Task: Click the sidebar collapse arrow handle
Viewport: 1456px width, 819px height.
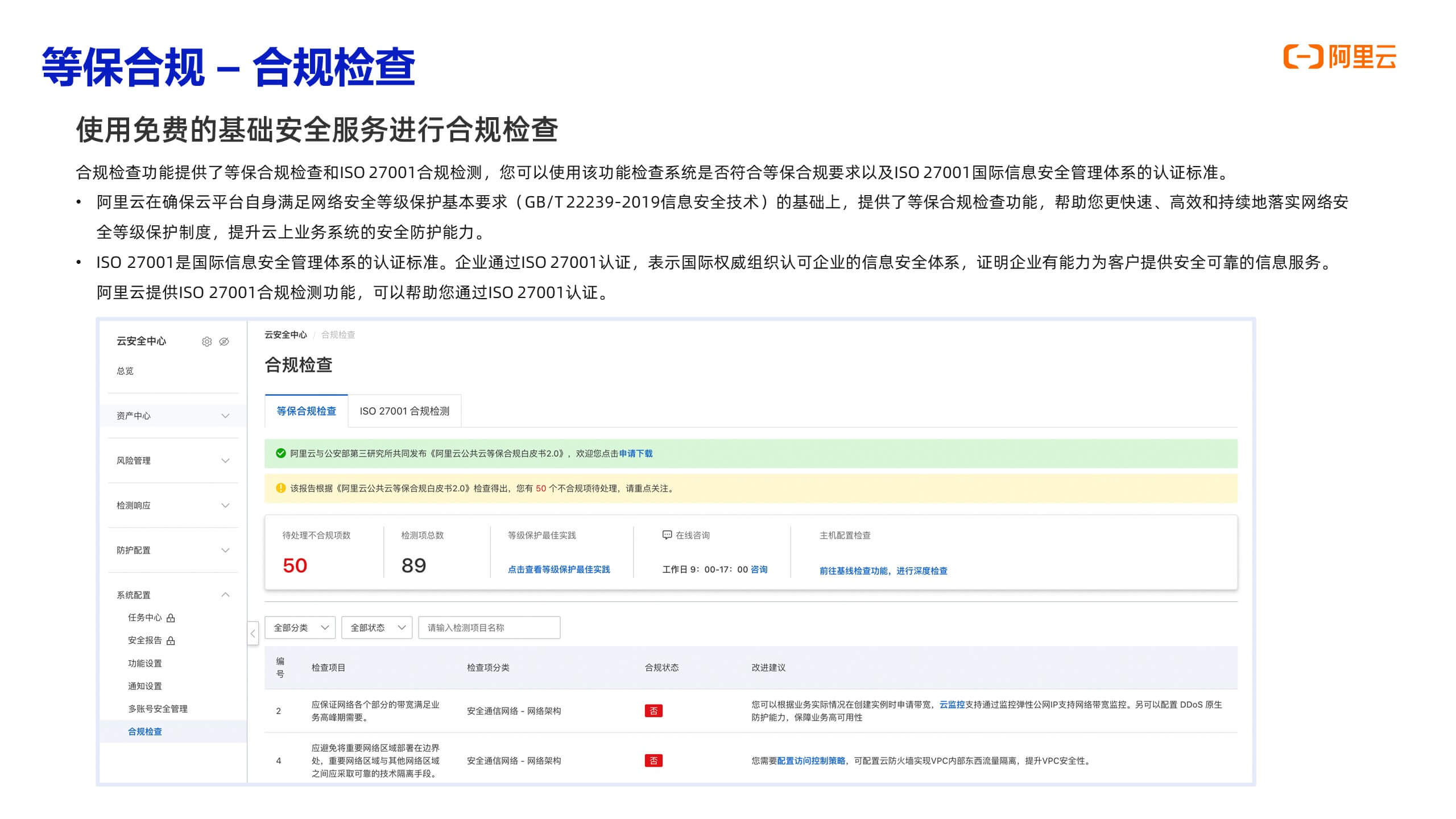Action: point(253,633)
